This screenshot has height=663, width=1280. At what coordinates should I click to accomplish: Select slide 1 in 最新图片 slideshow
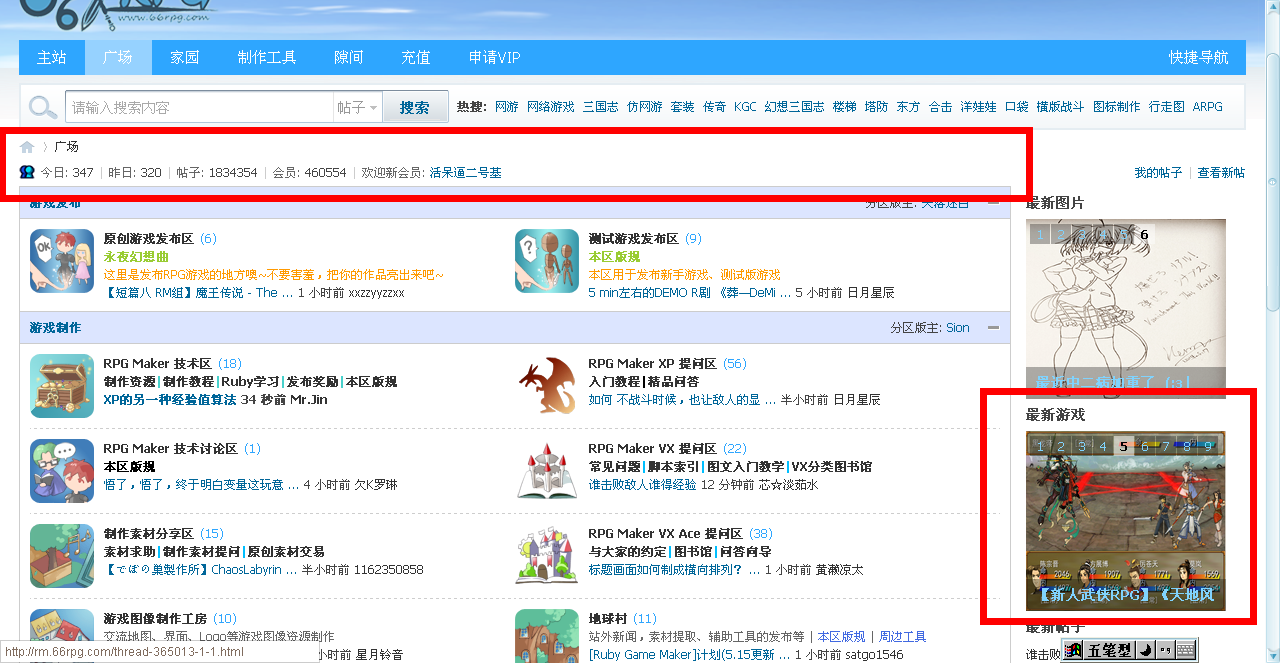pyautogui.click(x=1040, y=234)
